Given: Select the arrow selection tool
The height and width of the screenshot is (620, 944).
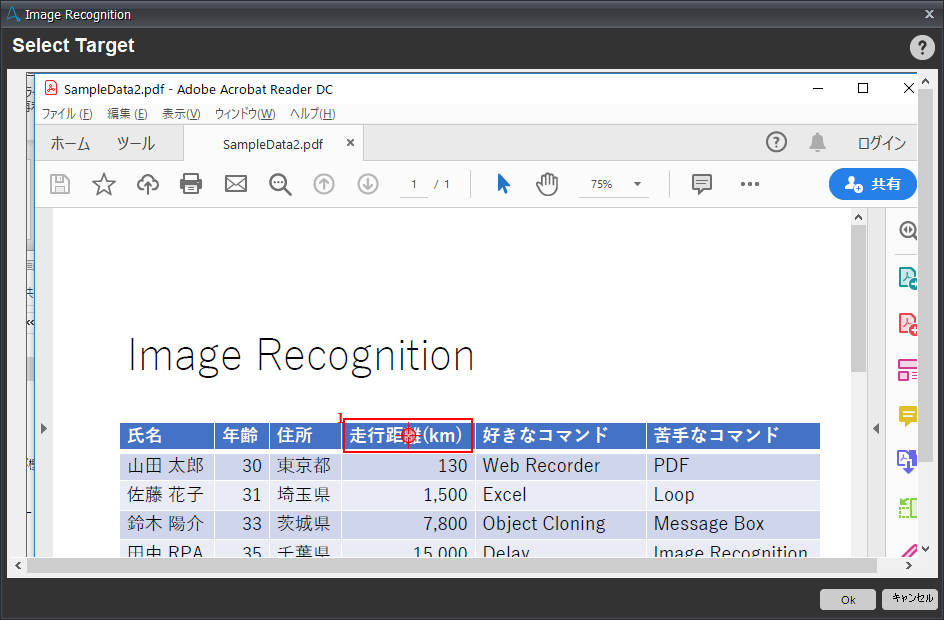Looking at the screenshot, I should pos(503,184).
